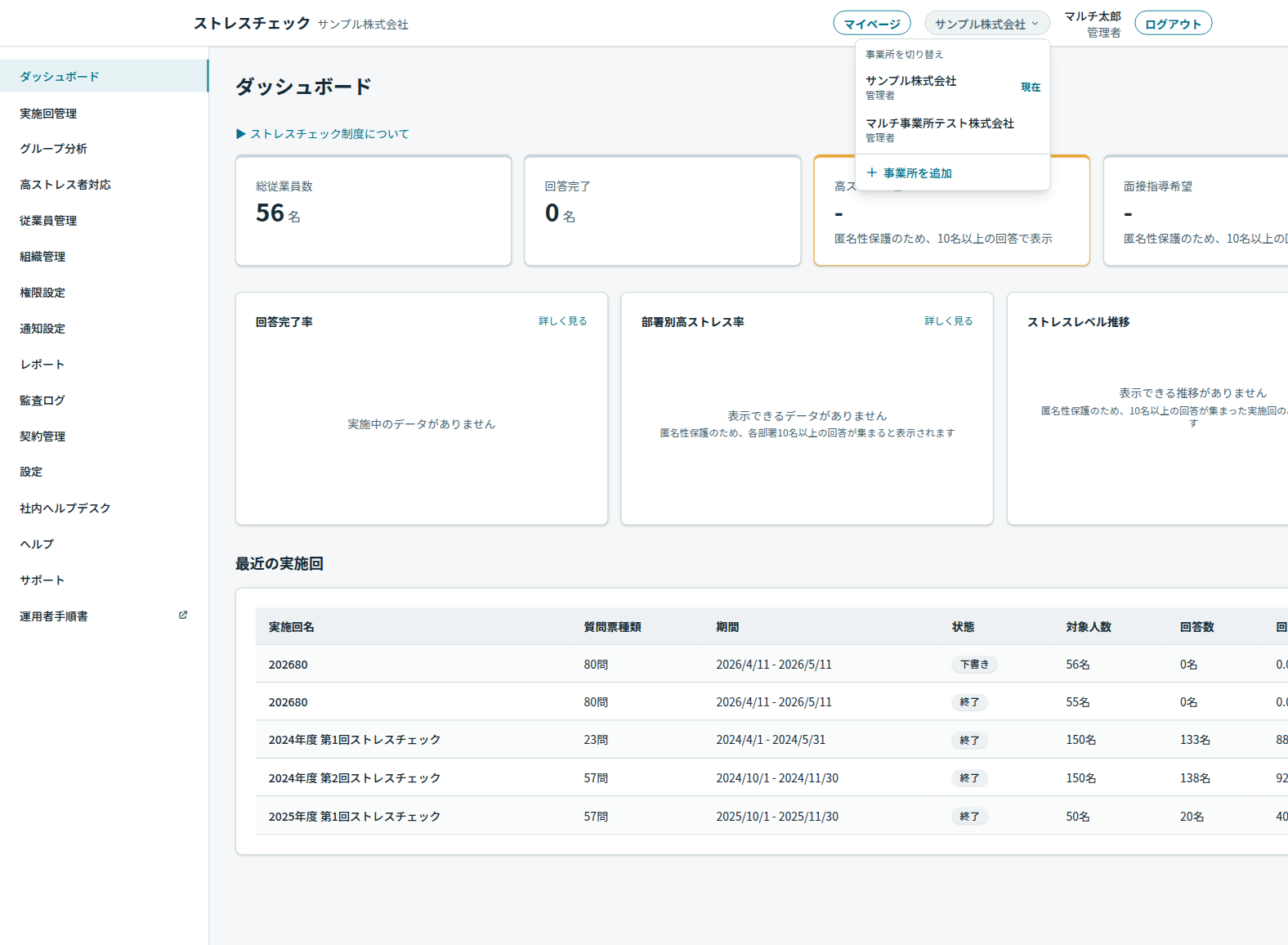Select the 総従業員数 56名 card
This screenshot has width=1288, height=945.
point(373,210)
